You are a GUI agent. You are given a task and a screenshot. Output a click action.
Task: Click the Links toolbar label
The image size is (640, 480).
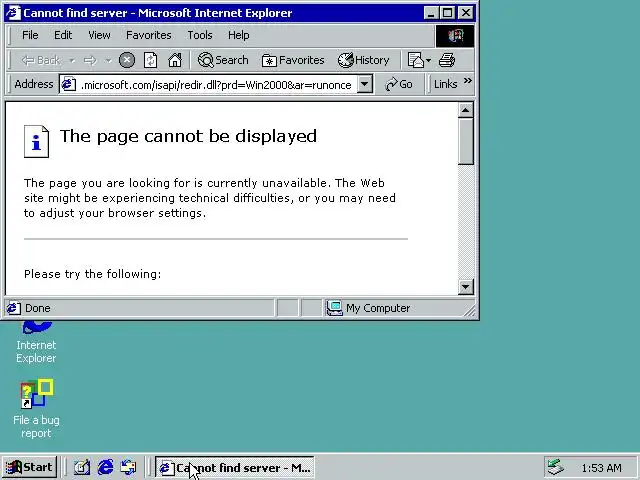coord(445,84)
